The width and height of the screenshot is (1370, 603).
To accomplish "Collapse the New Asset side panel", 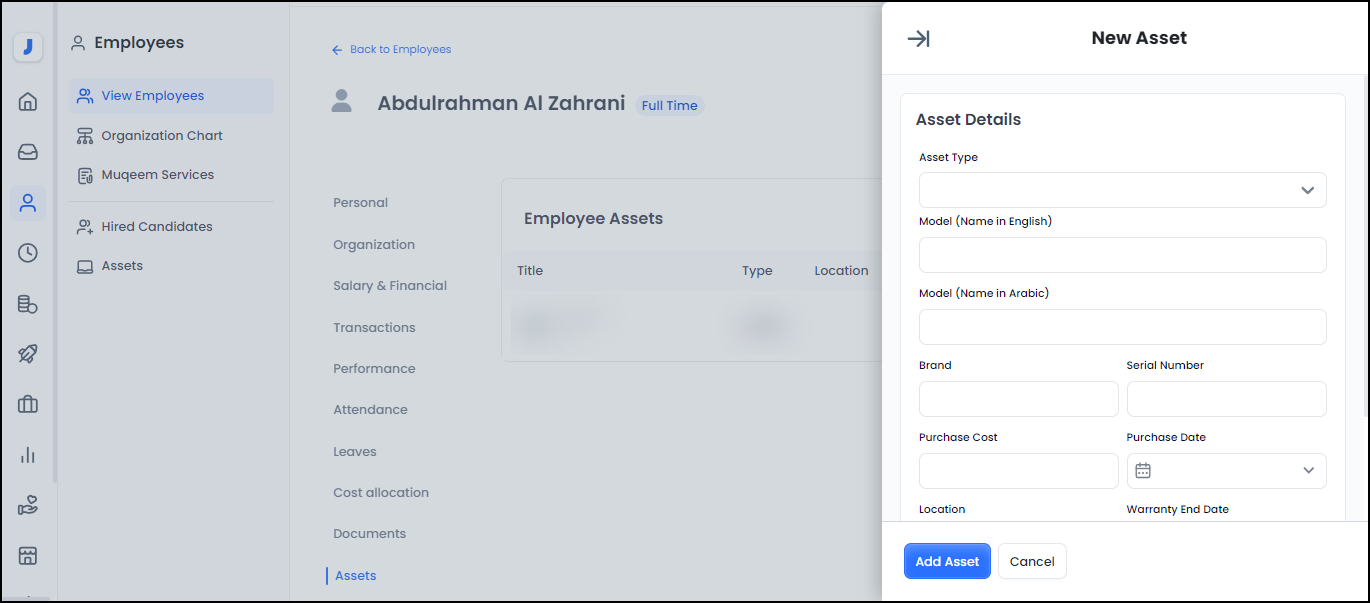I will [918, 39].
